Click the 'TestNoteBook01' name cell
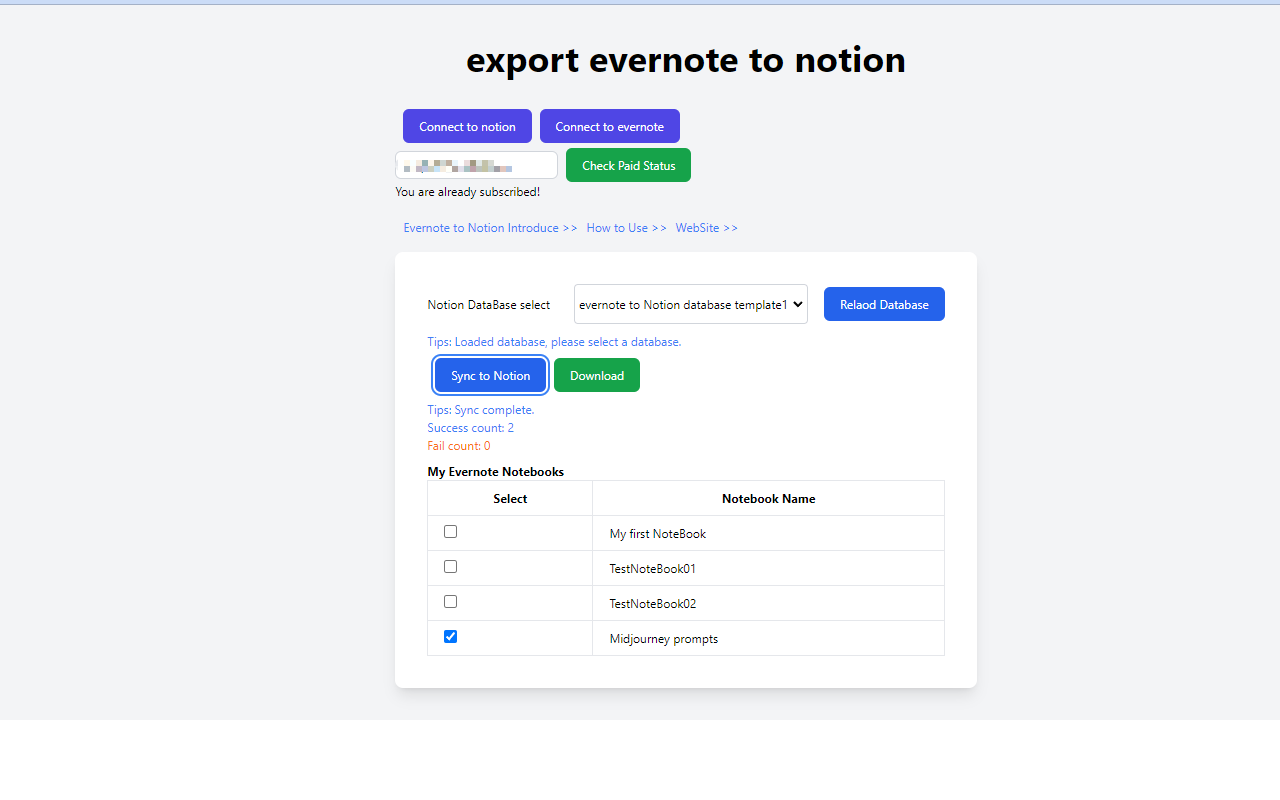1280x800 pixels. (x=768, y=568)
